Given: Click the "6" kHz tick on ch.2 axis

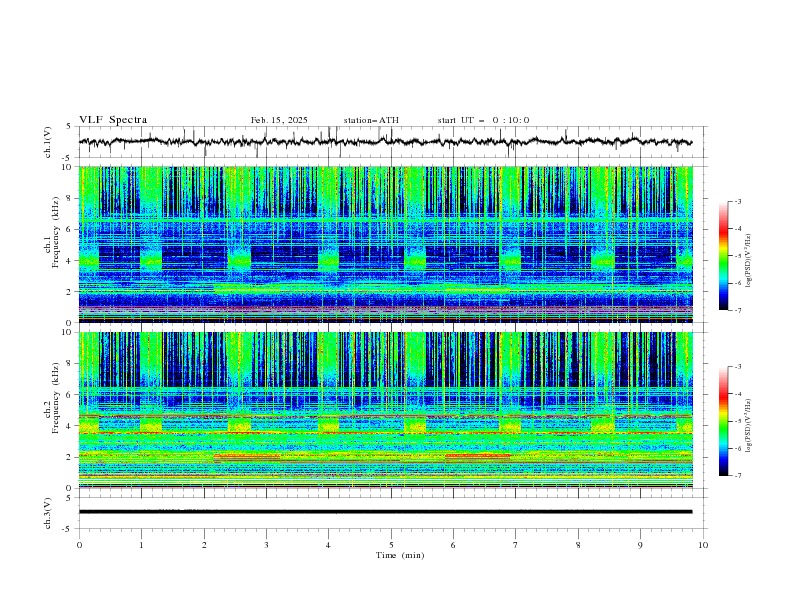Looking at the screenshot, I should (71, 395).
